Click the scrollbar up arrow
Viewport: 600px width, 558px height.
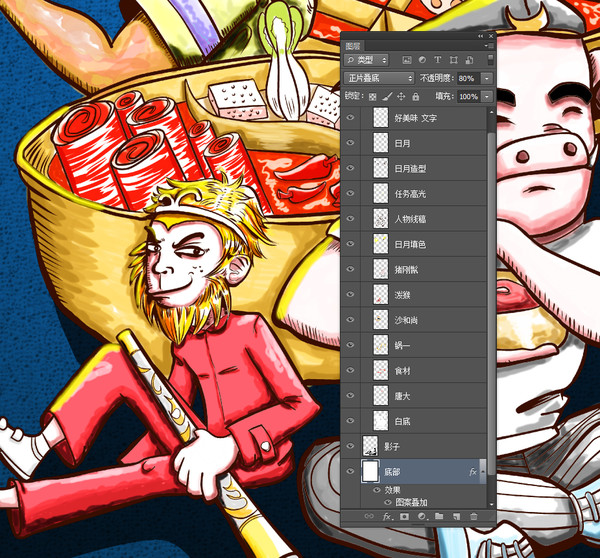[x=491, y=112]
